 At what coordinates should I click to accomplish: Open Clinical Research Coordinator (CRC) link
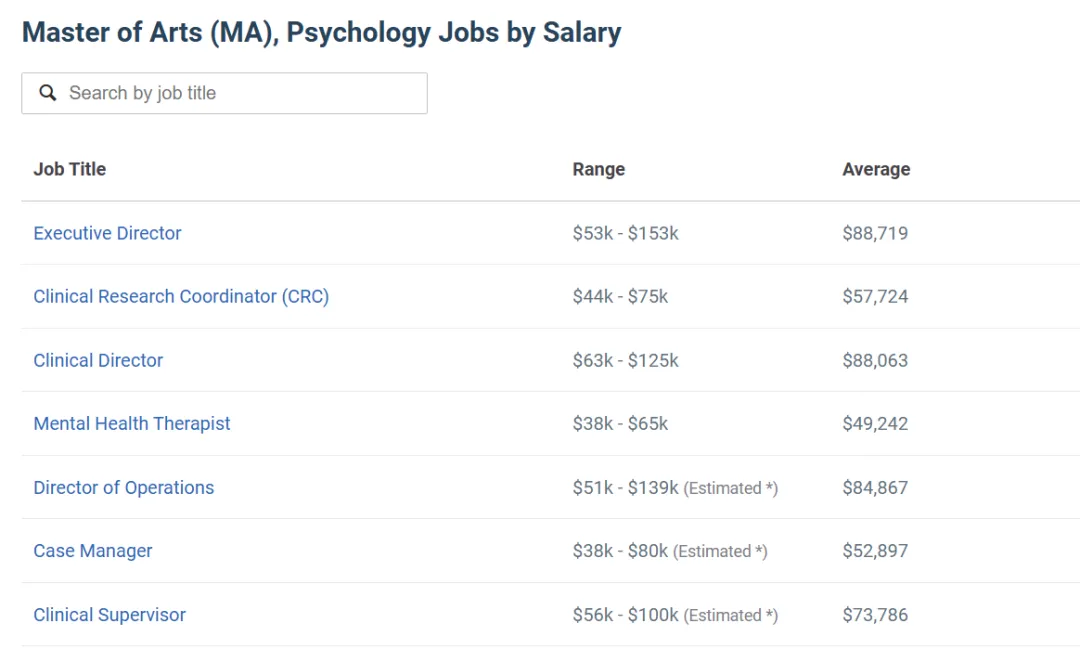click(181, 296)
